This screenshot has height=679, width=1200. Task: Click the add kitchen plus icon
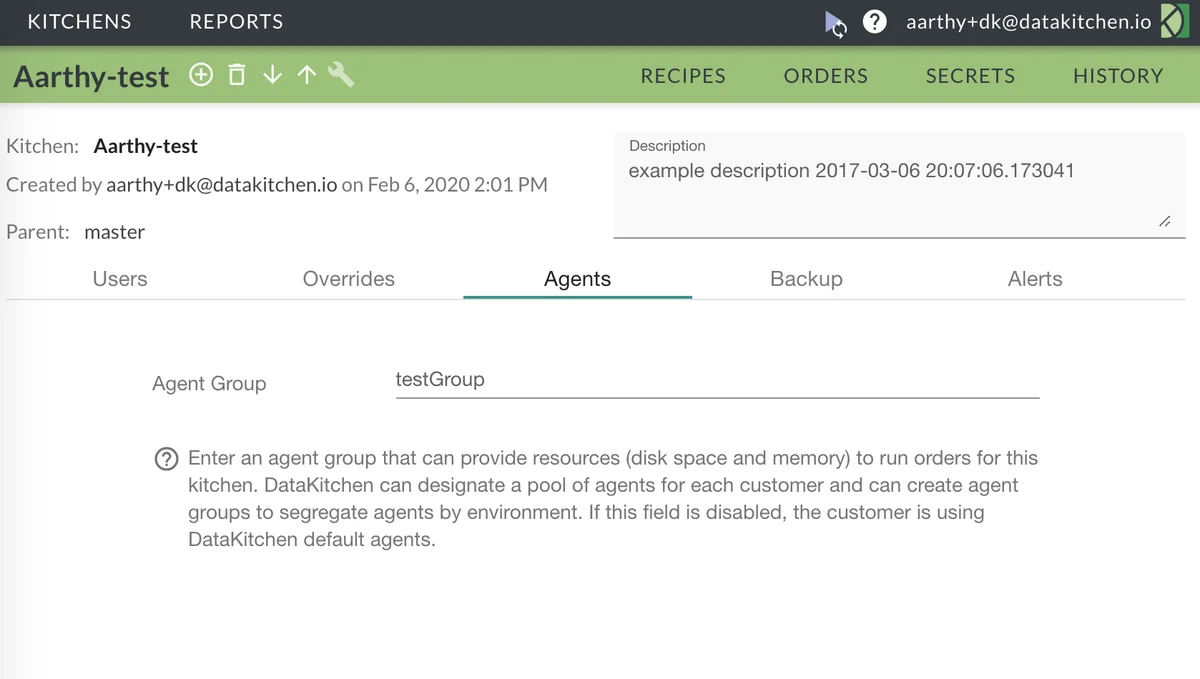[x=201, y=75]
